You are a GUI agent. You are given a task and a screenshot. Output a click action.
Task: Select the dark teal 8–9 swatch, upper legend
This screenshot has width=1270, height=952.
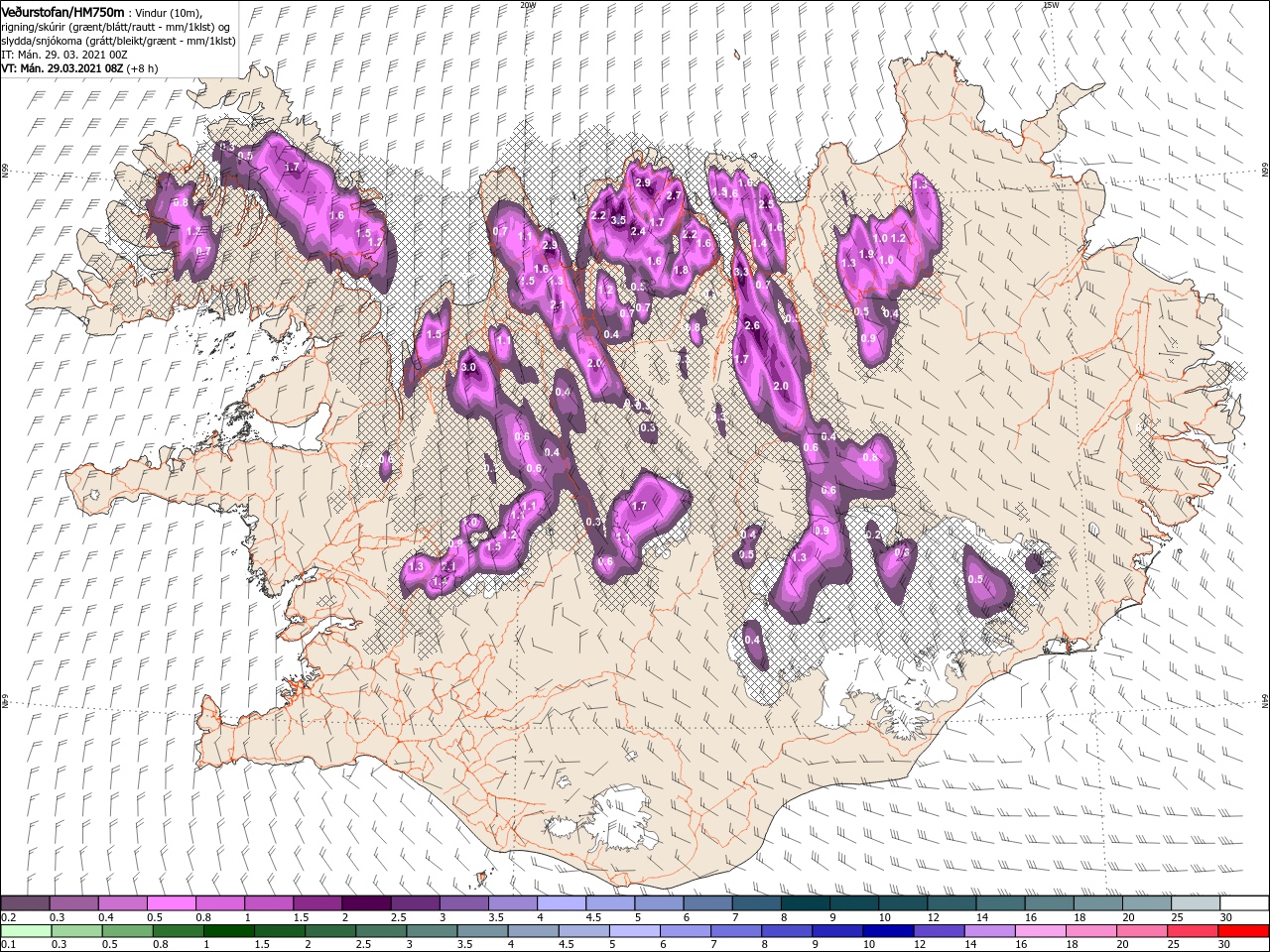[x=804, y=903]
